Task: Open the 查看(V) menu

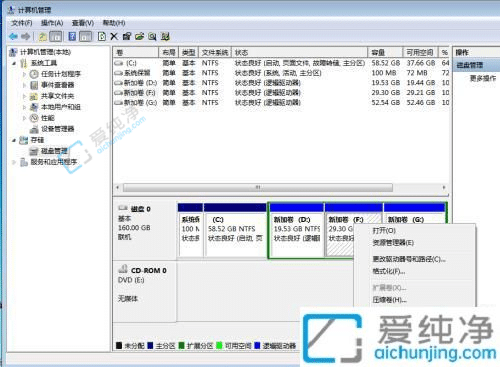Action: click(83, 23)
